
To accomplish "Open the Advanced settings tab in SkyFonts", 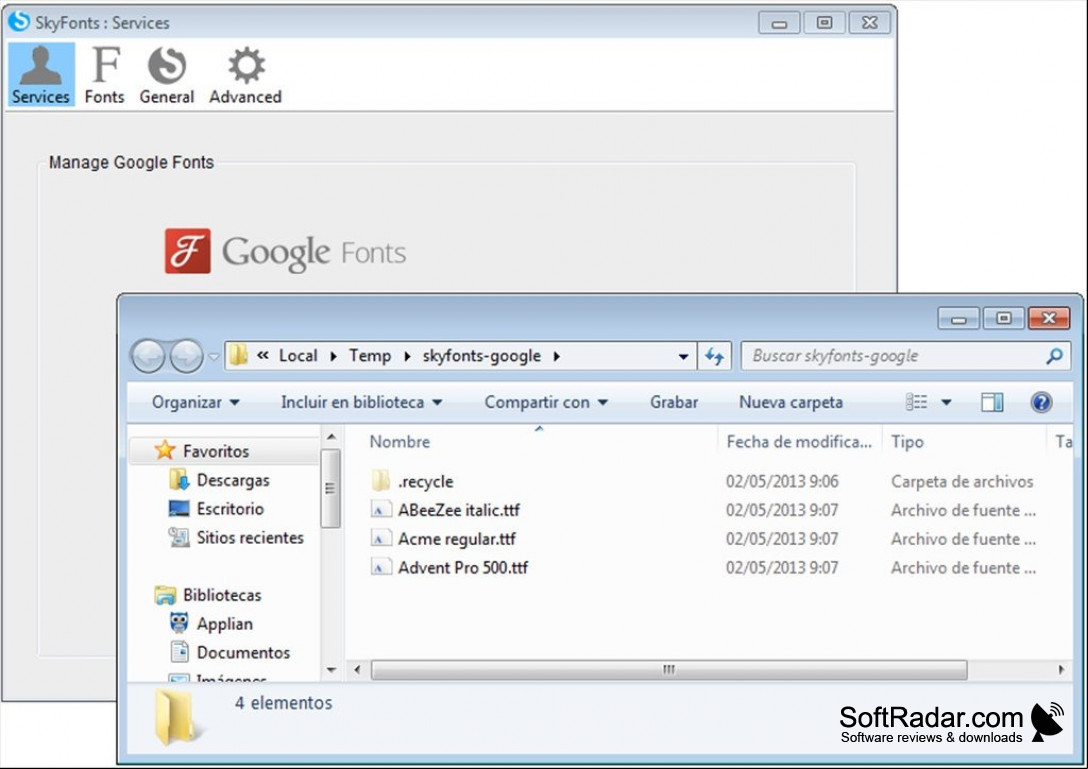I will [246, 74].
